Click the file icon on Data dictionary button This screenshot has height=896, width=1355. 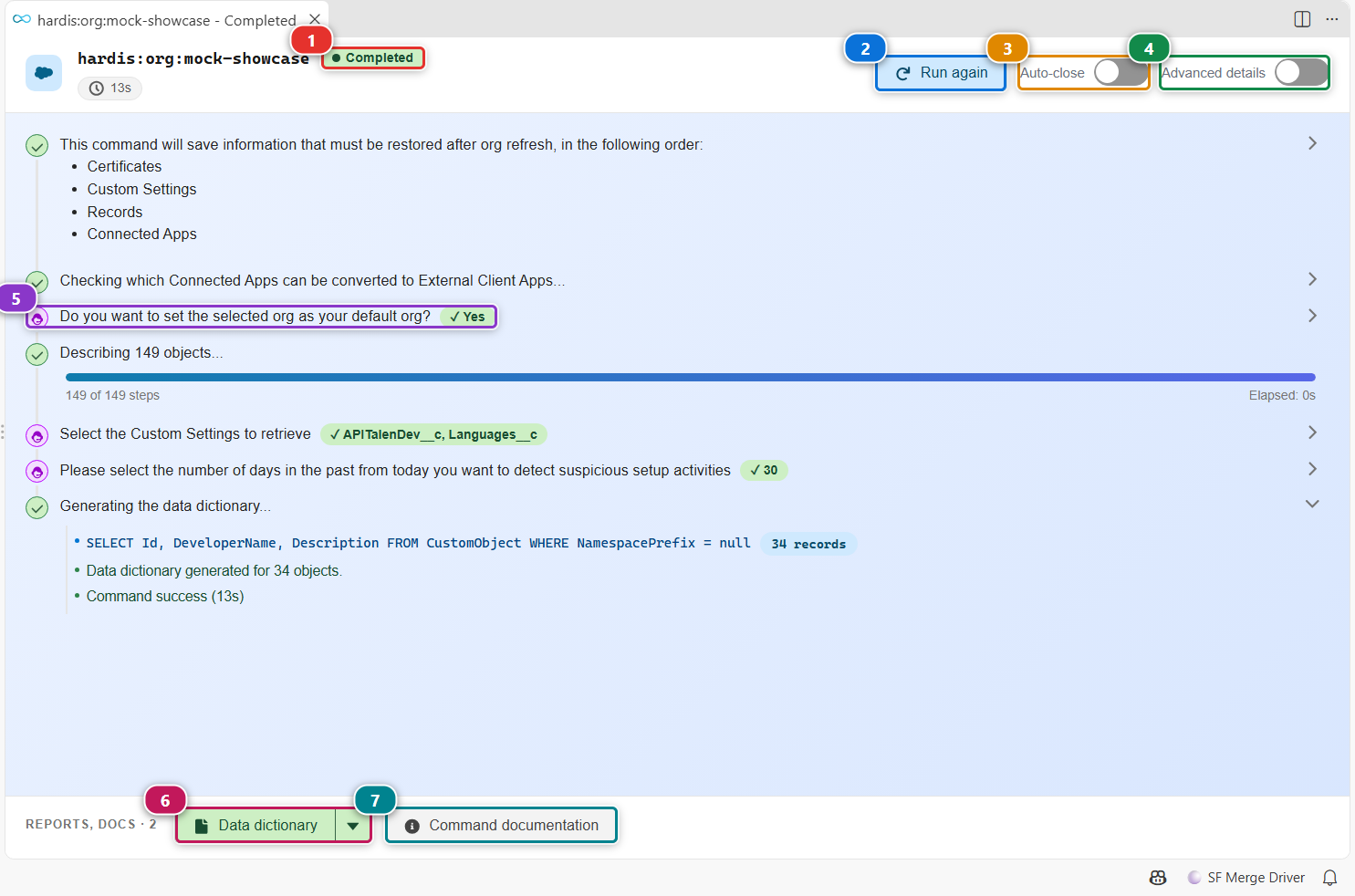click(202, 826)
